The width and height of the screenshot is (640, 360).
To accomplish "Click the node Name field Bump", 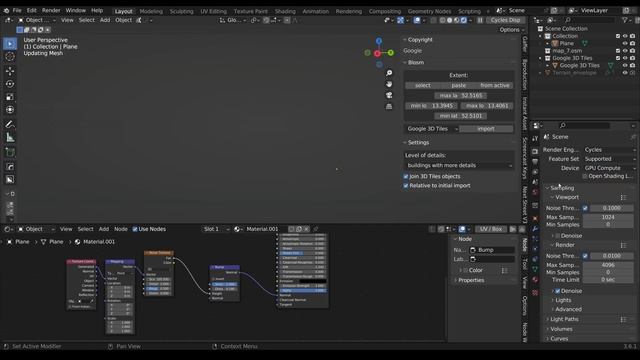I will coord(491,250).
